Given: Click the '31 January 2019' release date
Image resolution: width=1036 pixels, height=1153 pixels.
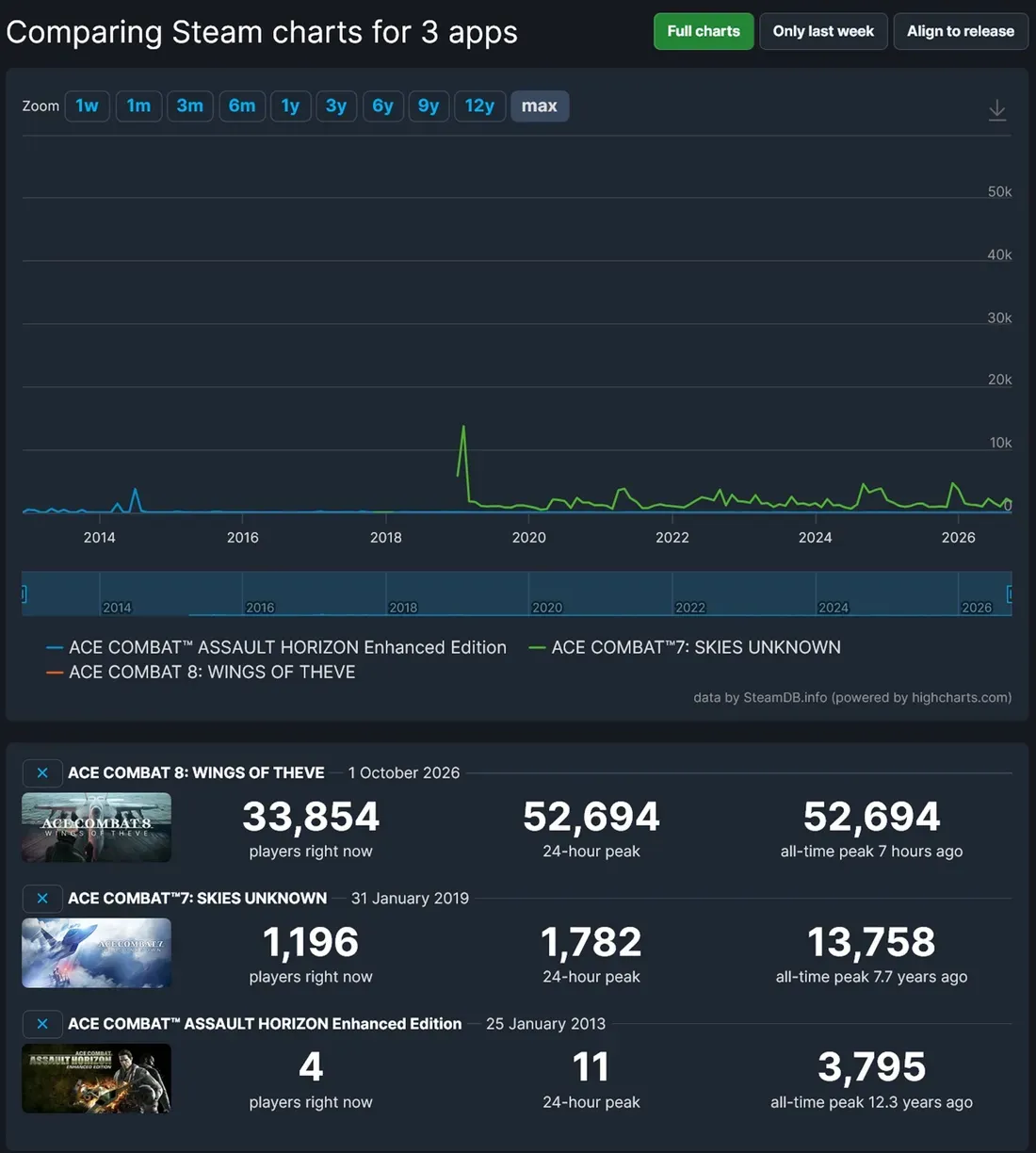Looking at the screenshot, I should [x=410, y=898].
